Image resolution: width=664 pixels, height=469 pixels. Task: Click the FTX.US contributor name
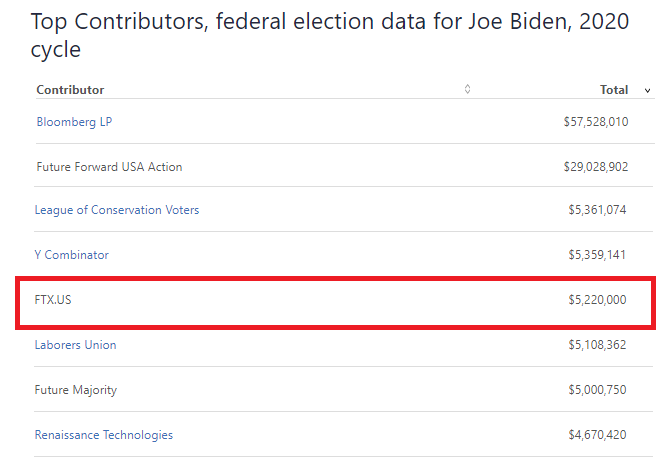[55, 299]
